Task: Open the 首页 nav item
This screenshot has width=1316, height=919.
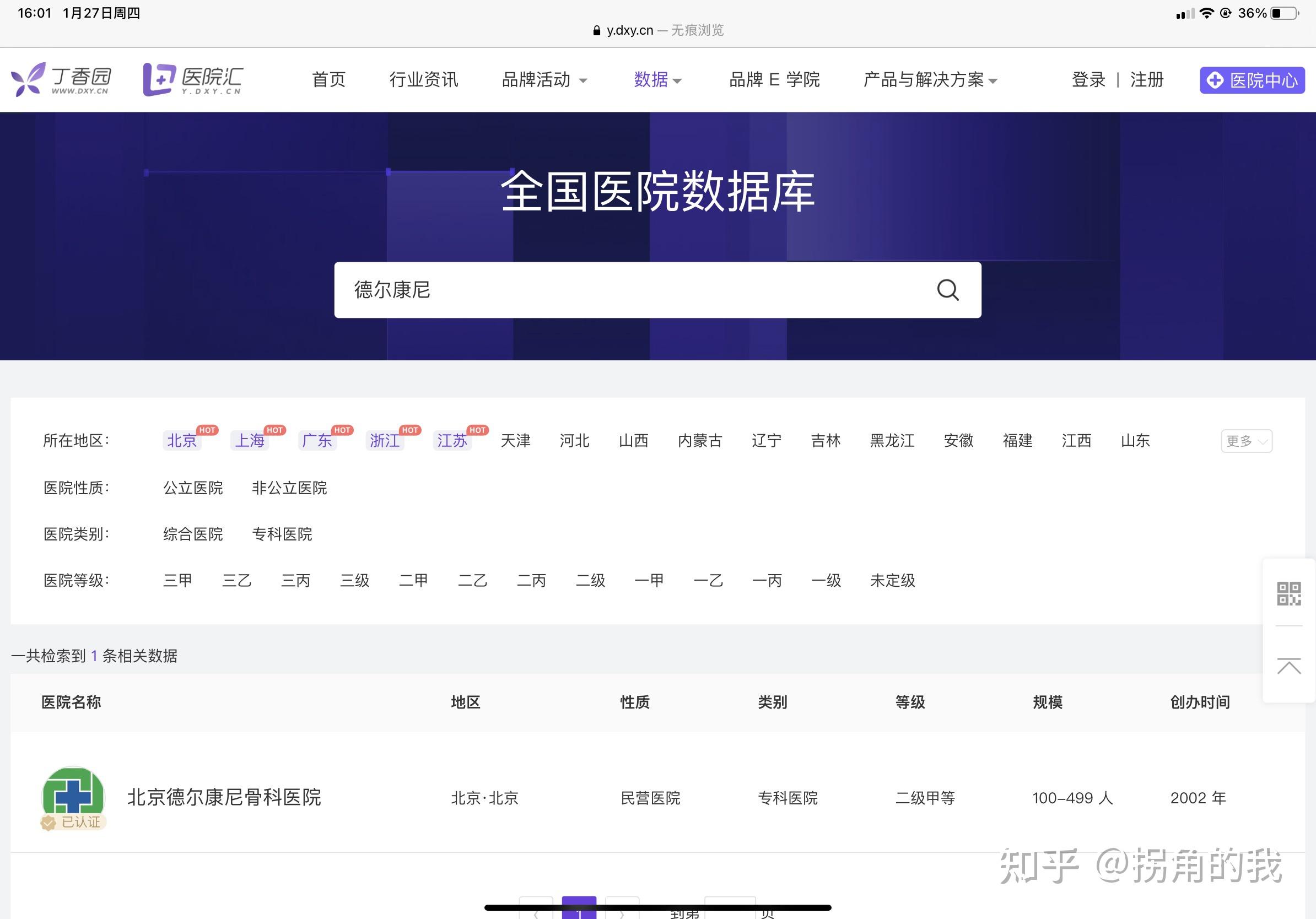Action: [328, 80]
